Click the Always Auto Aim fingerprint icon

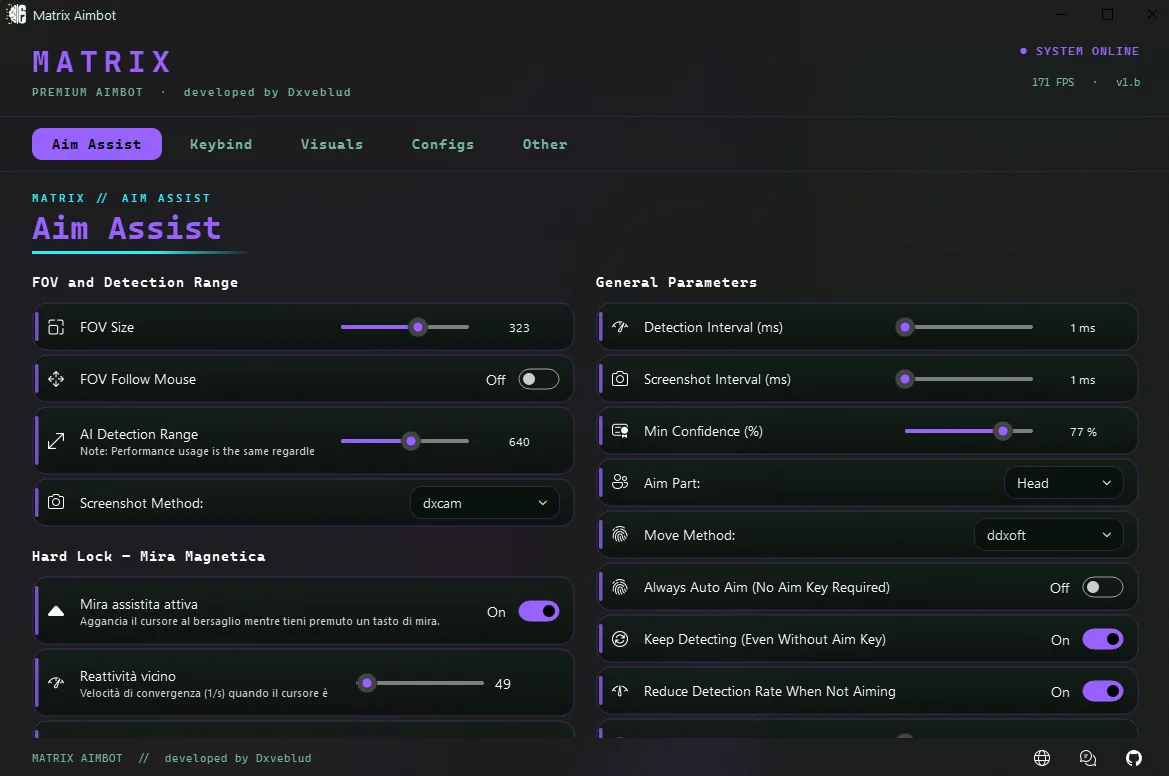pyautogui.click(x=620, y=587)
